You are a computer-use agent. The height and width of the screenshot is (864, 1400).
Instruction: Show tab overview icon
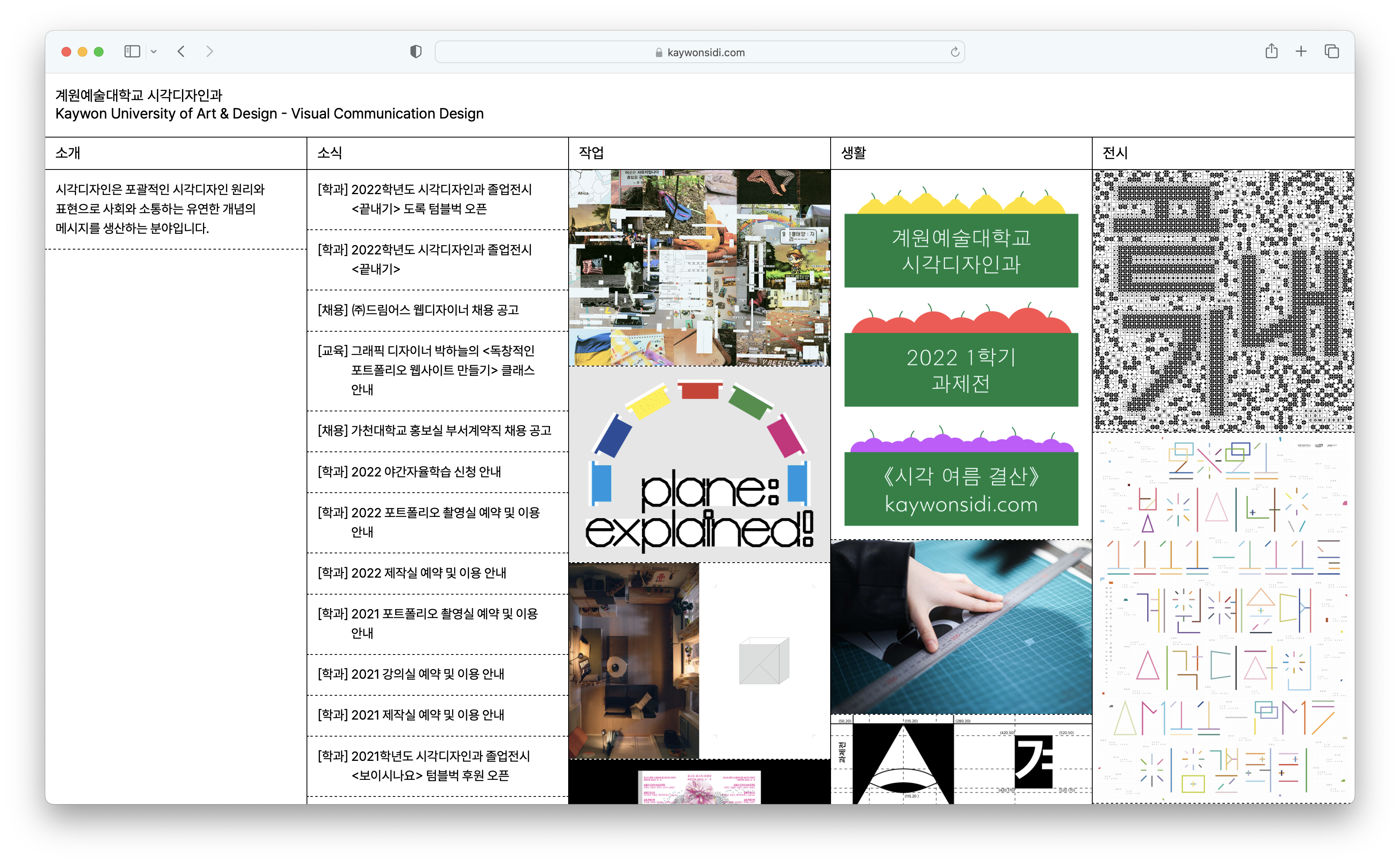[x=1332, y=51]
